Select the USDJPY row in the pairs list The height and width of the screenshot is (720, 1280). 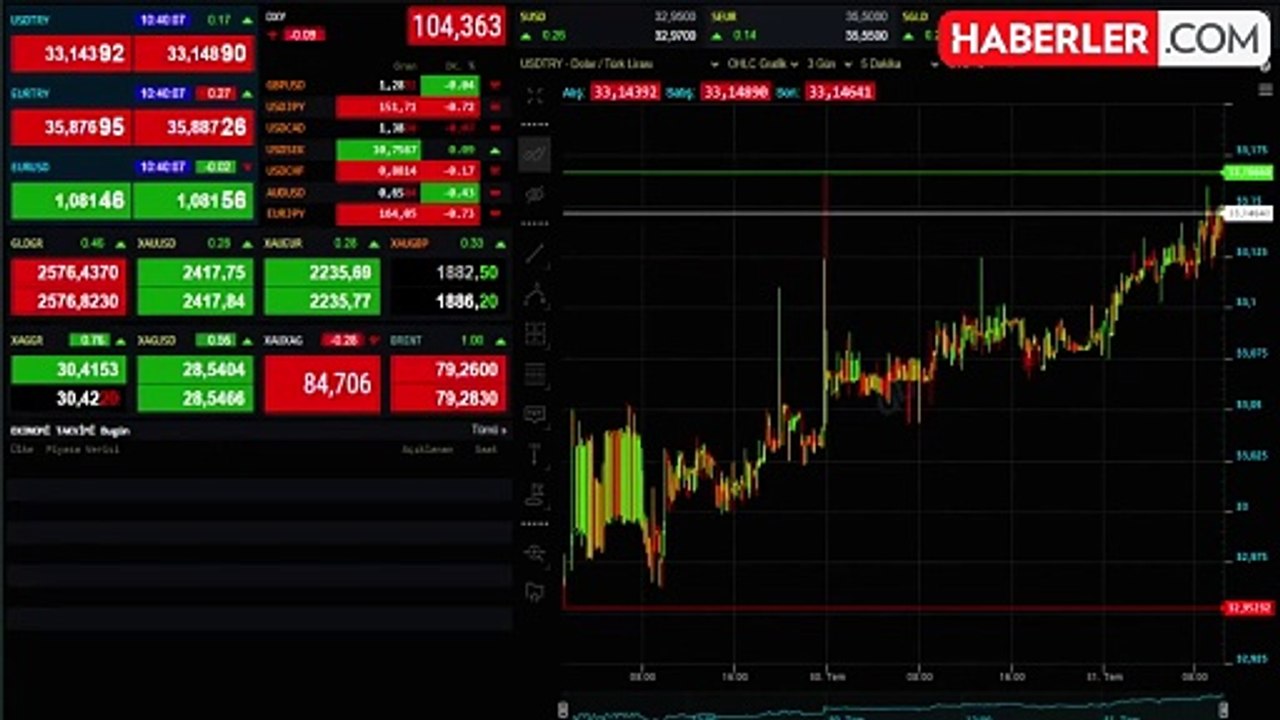(384, 107)
